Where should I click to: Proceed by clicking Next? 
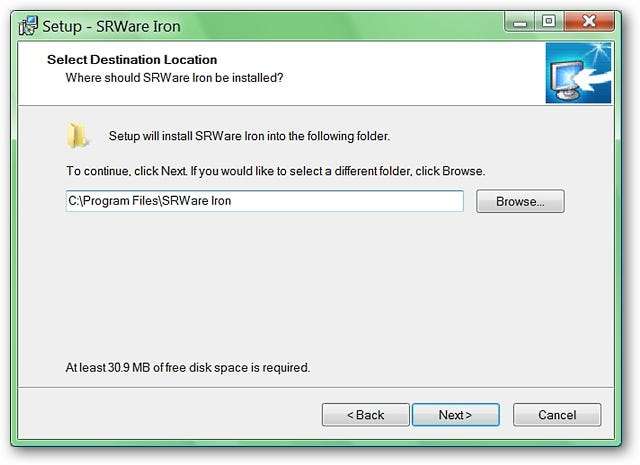click(455, 415)
